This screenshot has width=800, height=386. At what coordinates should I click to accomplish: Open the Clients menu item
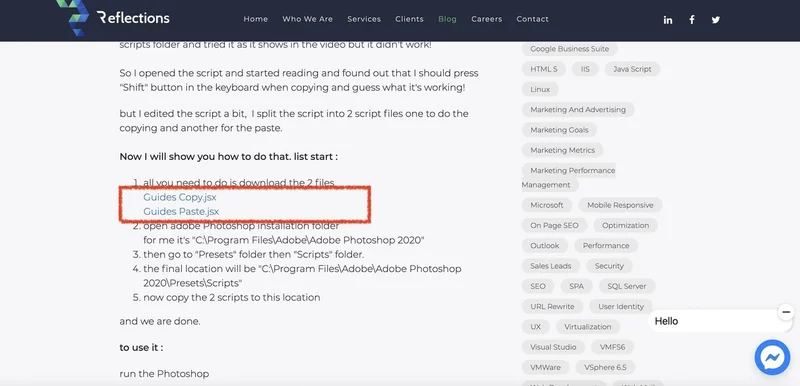pyautogui.click(x=409, y=19)
